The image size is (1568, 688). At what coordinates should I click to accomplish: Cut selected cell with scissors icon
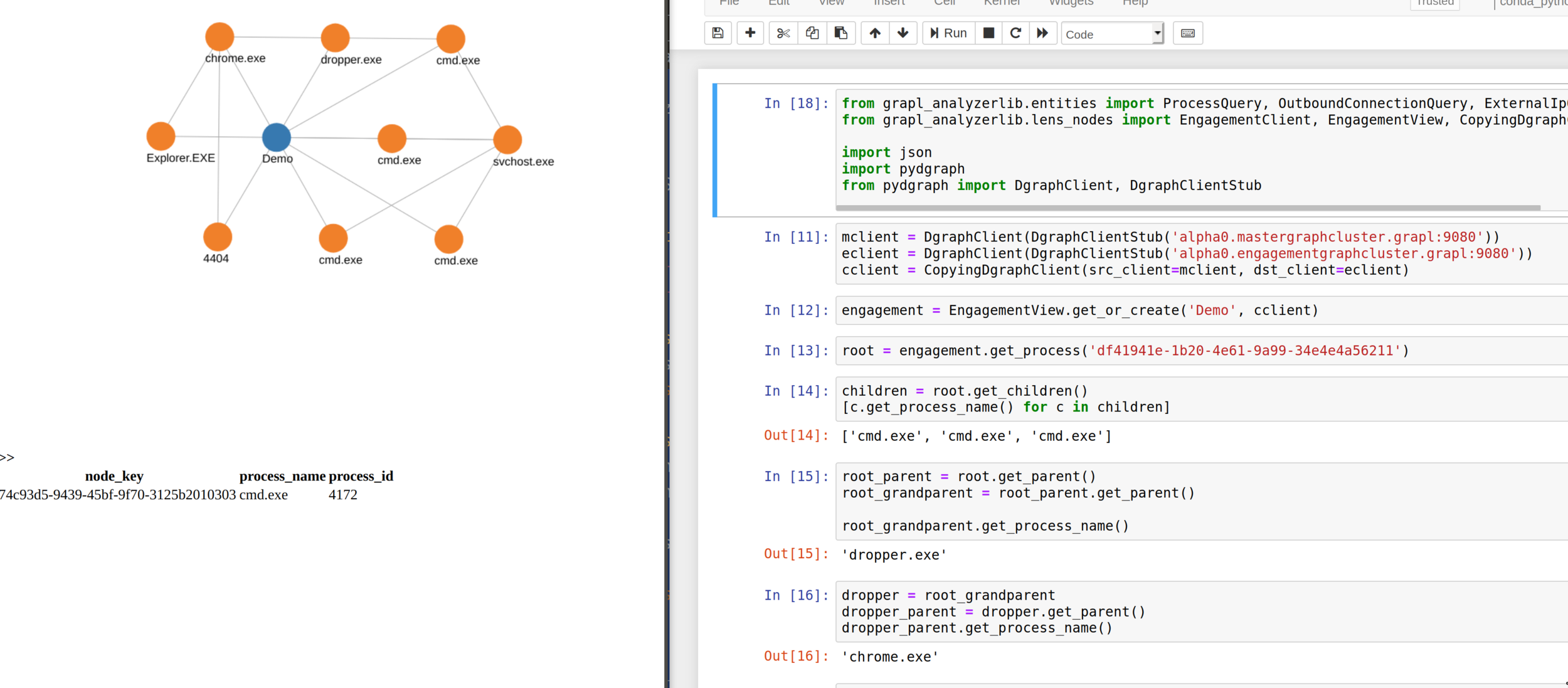[783, 33]
